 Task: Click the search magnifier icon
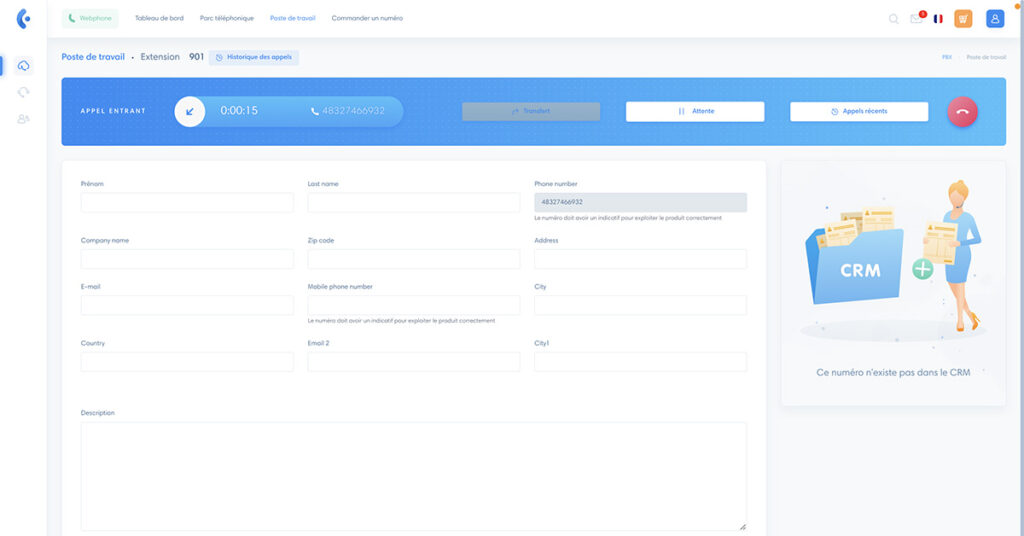[894, 18]
